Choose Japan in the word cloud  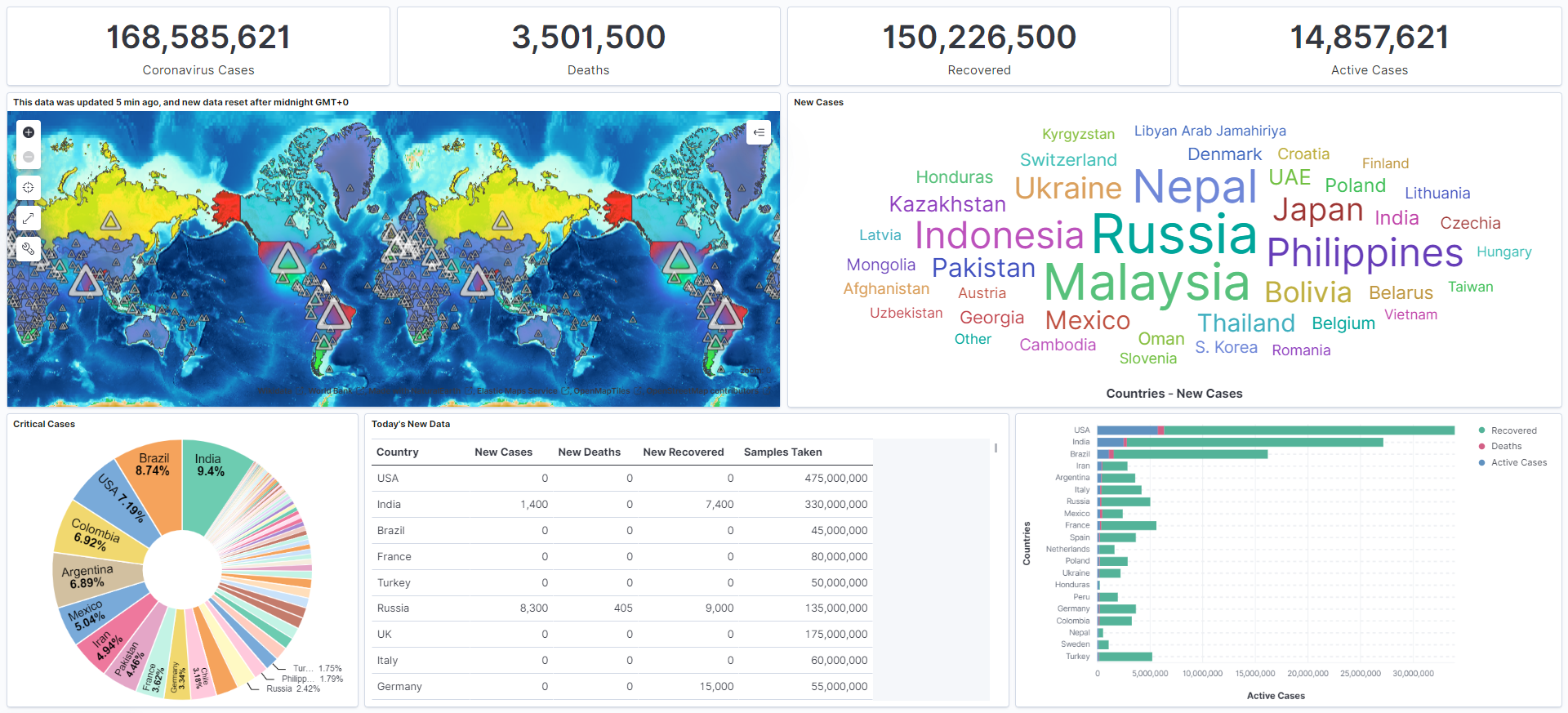click(1318, 211)
